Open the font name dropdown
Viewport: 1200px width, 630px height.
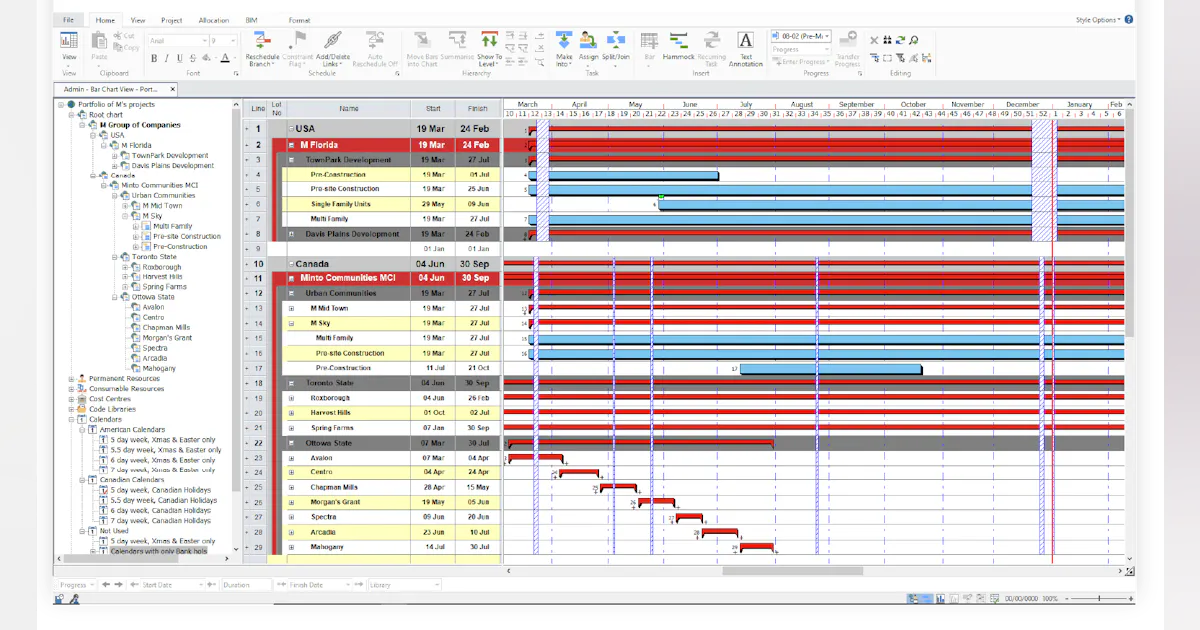(203, 41)
